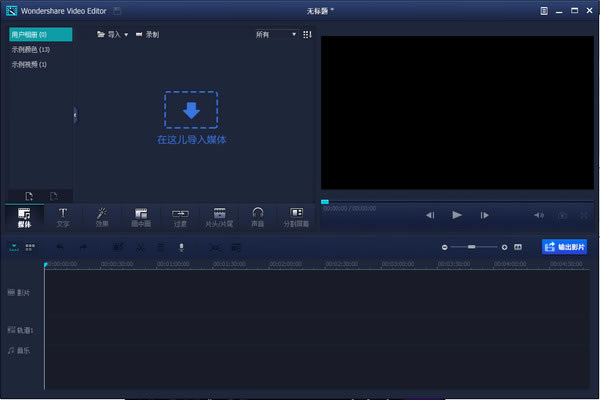Click the delete trash icon
Screen dimensions: 600x400
(161, 248)
